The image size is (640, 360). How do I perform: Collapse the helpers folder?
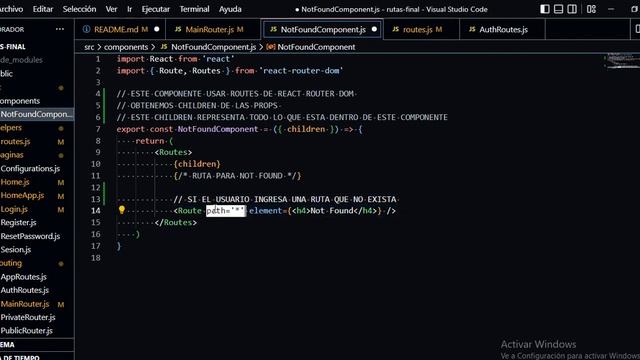click(x=37, y=128)
